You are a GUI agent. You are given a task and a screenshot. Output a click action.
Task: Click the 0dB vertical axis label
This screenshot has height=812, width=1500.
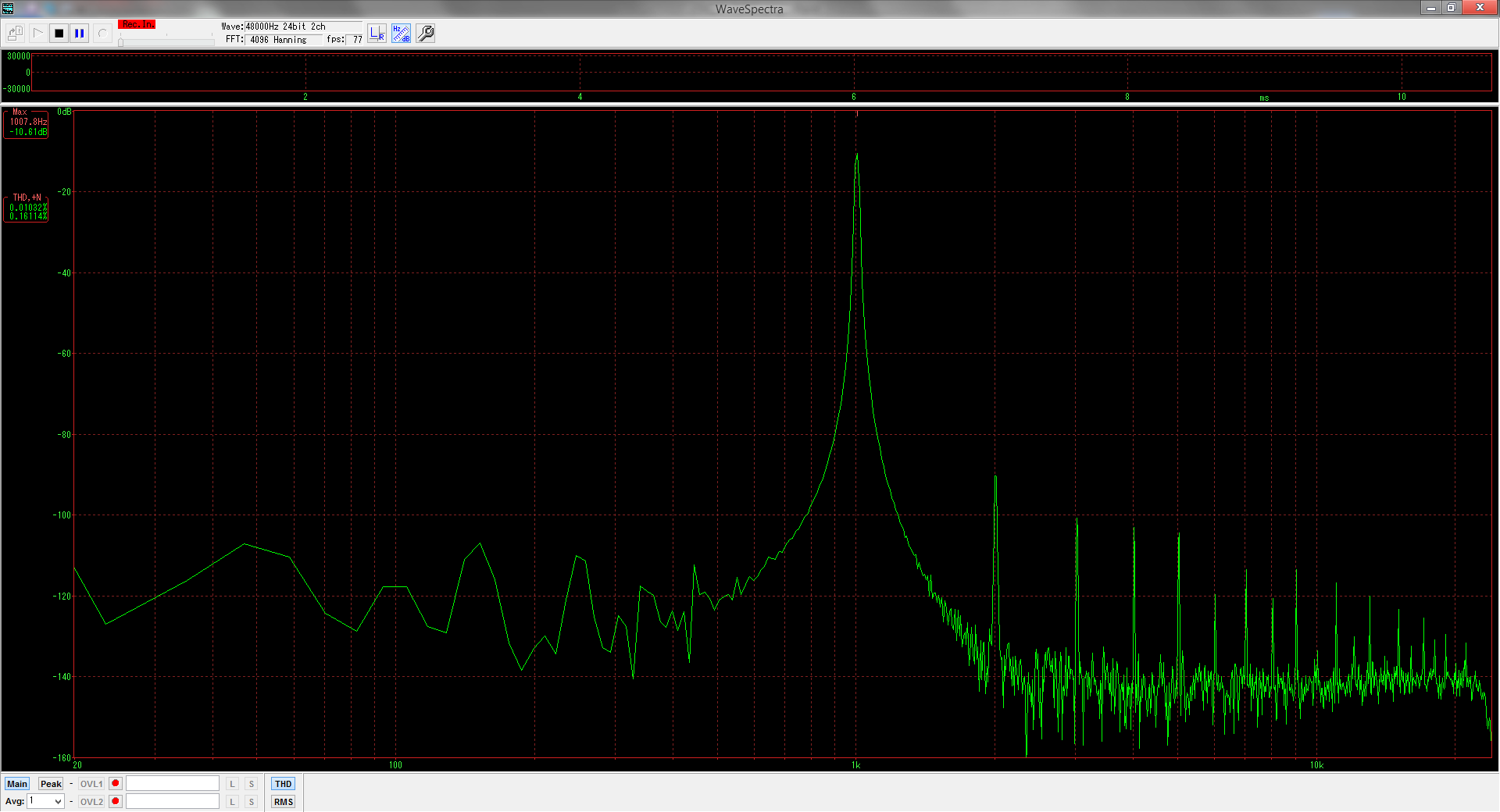pos(64,112)
